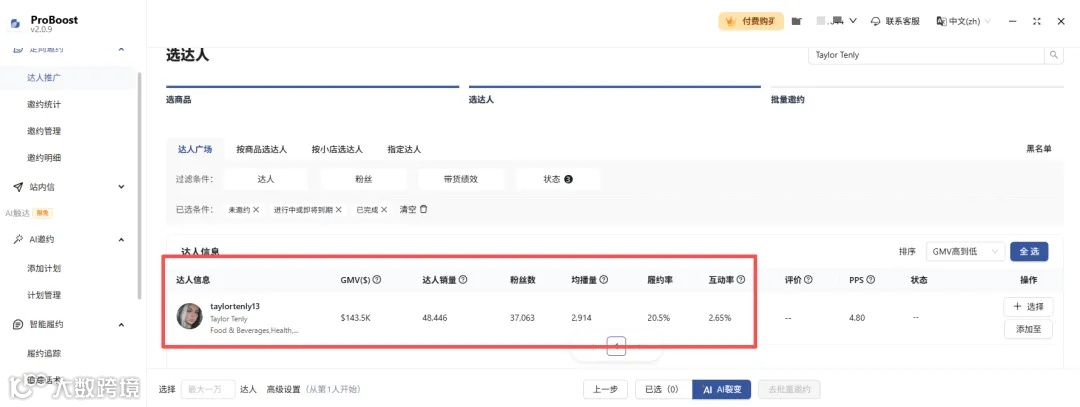Click the 联系客服 link

[x=895, y=21]
